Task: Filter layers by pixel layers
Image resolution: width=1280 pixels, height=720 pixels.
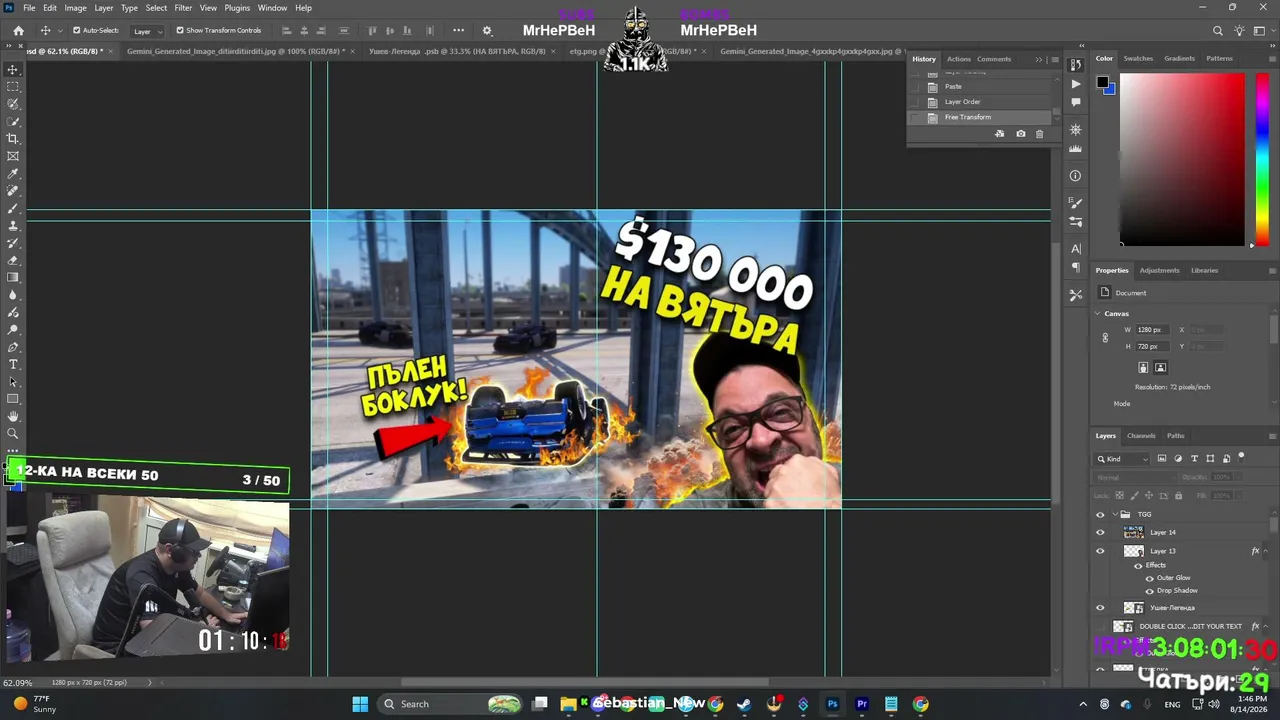Action: [1162, 459]
